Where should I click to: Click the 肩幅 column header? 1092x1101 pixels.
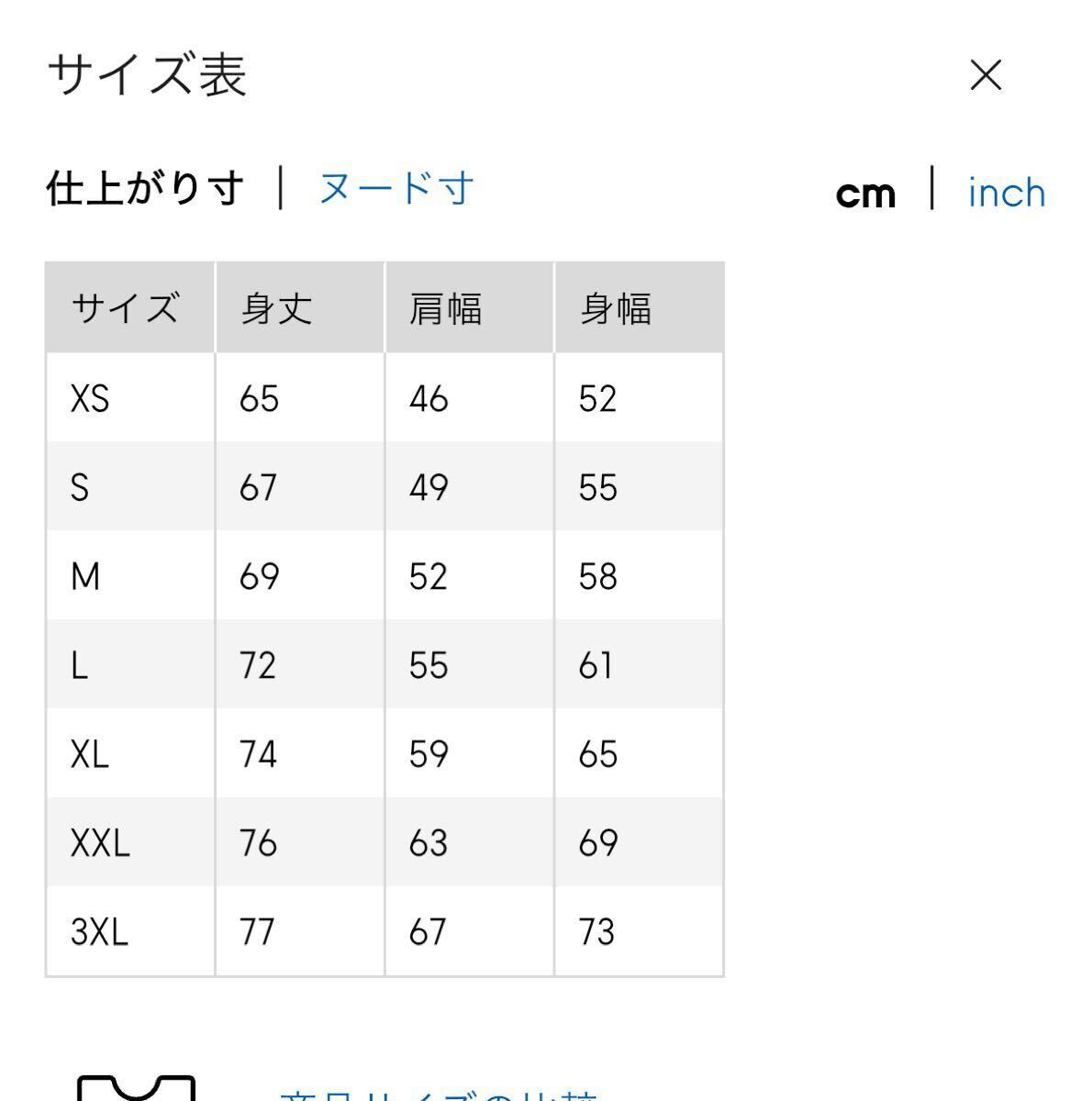(446, 308)
